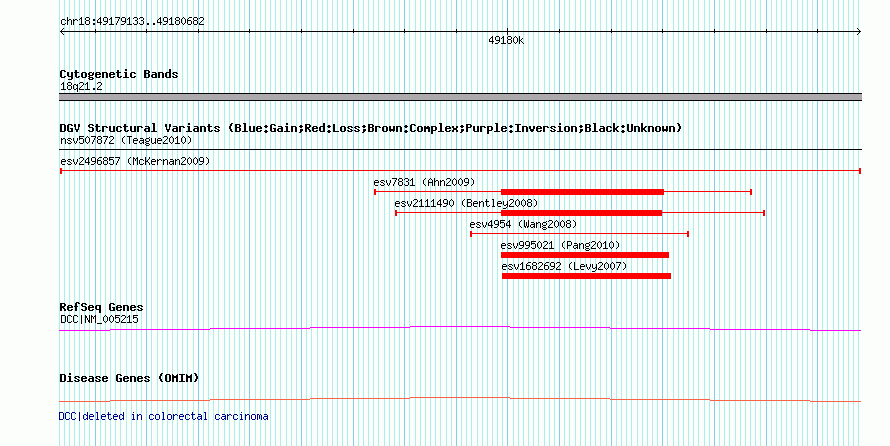Open variant nsv507872 (Teague2010) label

pos(126,140)
